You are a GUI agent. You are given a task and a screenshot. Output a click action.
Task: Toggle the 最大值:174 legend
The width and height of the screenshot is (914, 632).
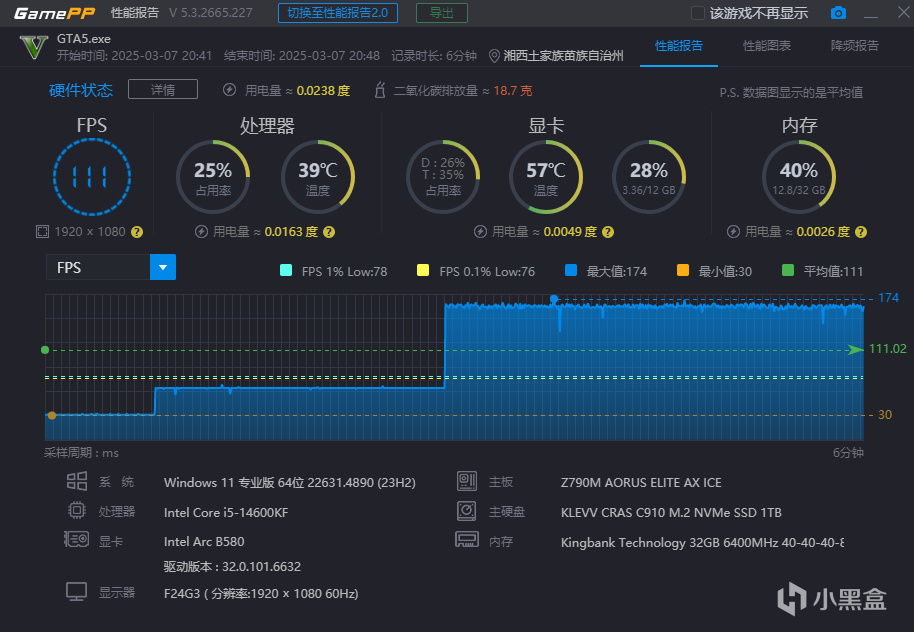[606, 271]
